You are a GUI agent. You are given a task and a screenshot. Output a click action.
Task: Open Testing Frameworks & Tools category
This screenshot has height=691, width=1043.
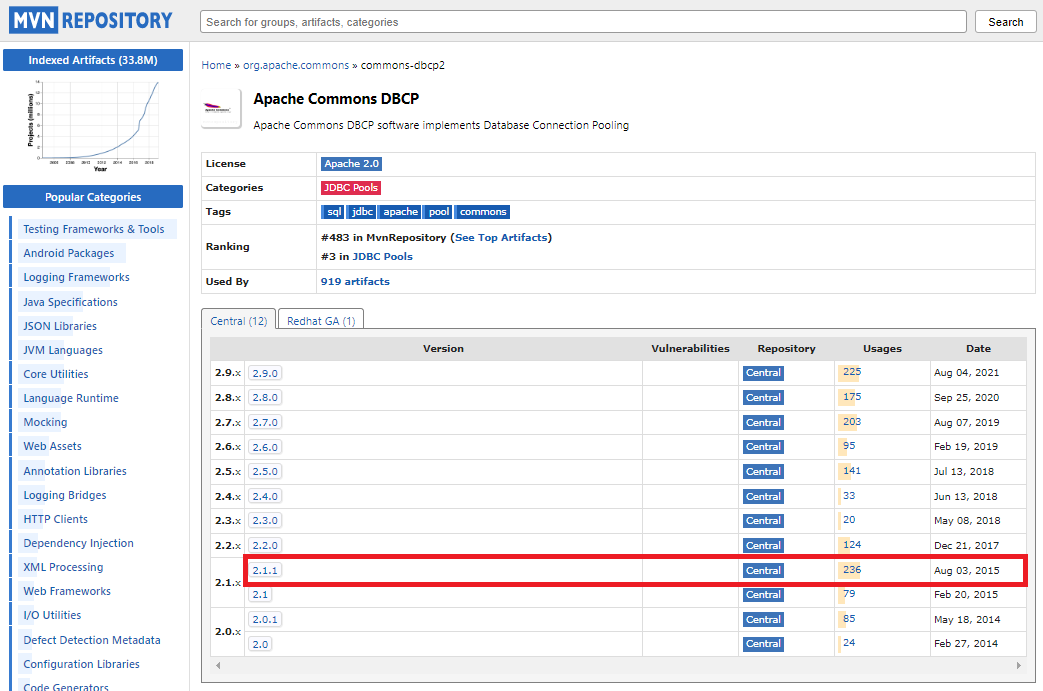click(94, 229)
